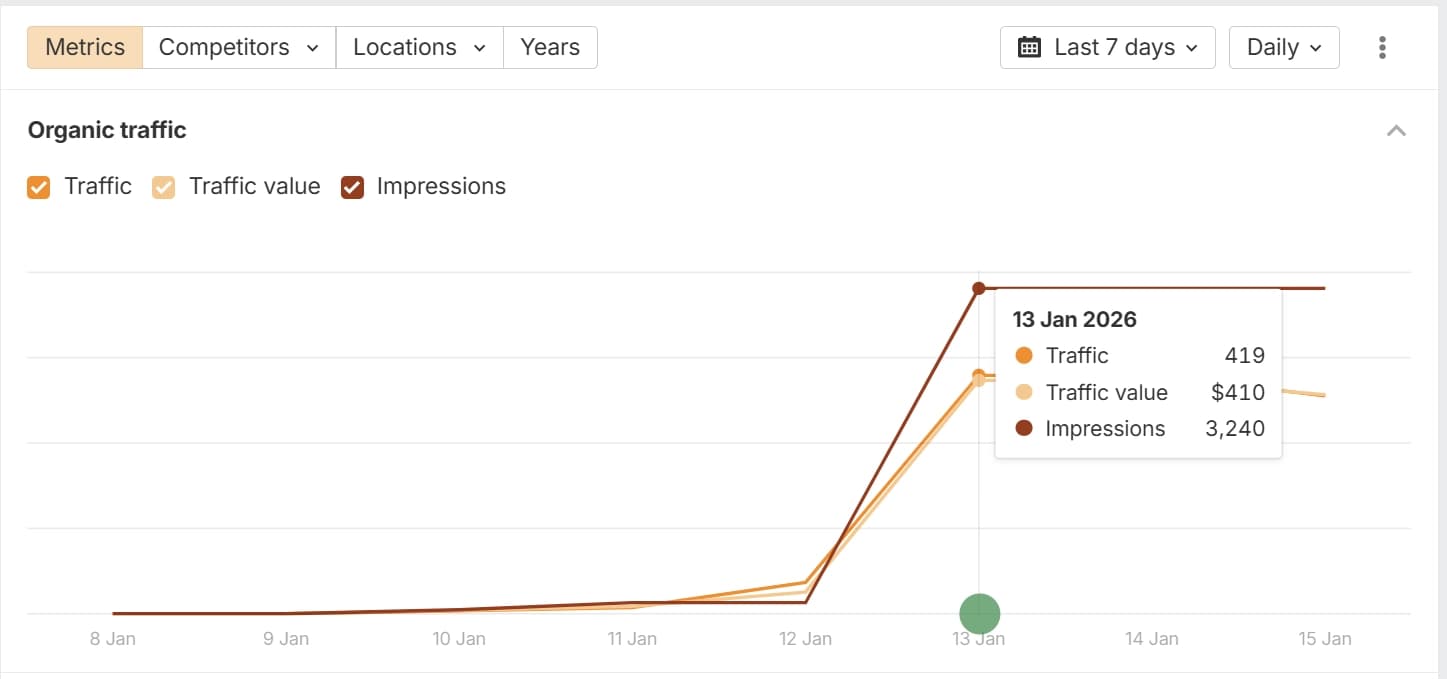
Task: Disable the Traffic checkbox
Action: click(38, 187)
